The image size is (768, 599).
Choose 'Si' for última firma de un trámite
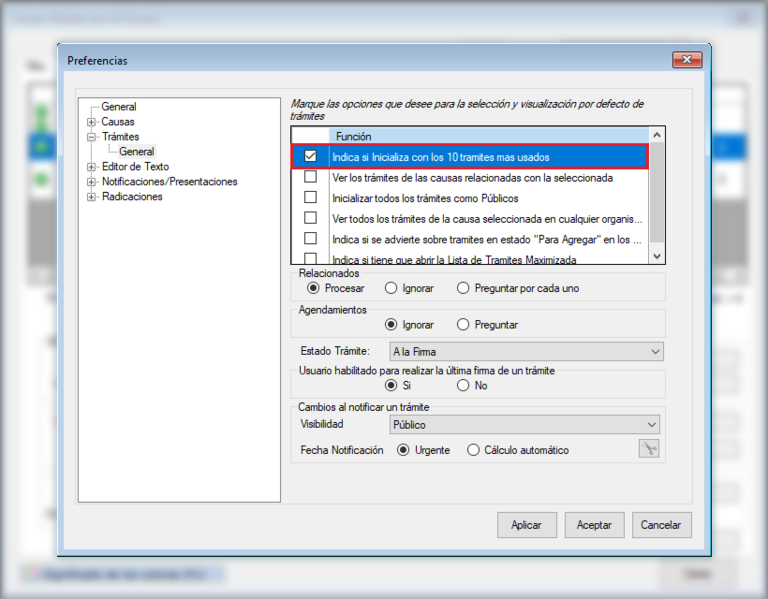tap(391, 385)
